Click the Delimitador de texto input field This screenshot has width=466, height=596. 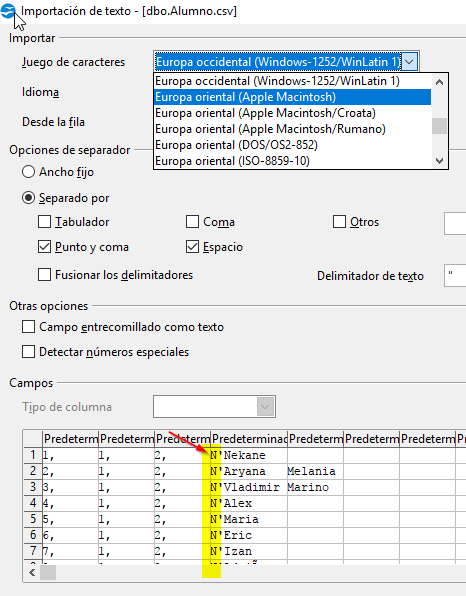(455, 275)
